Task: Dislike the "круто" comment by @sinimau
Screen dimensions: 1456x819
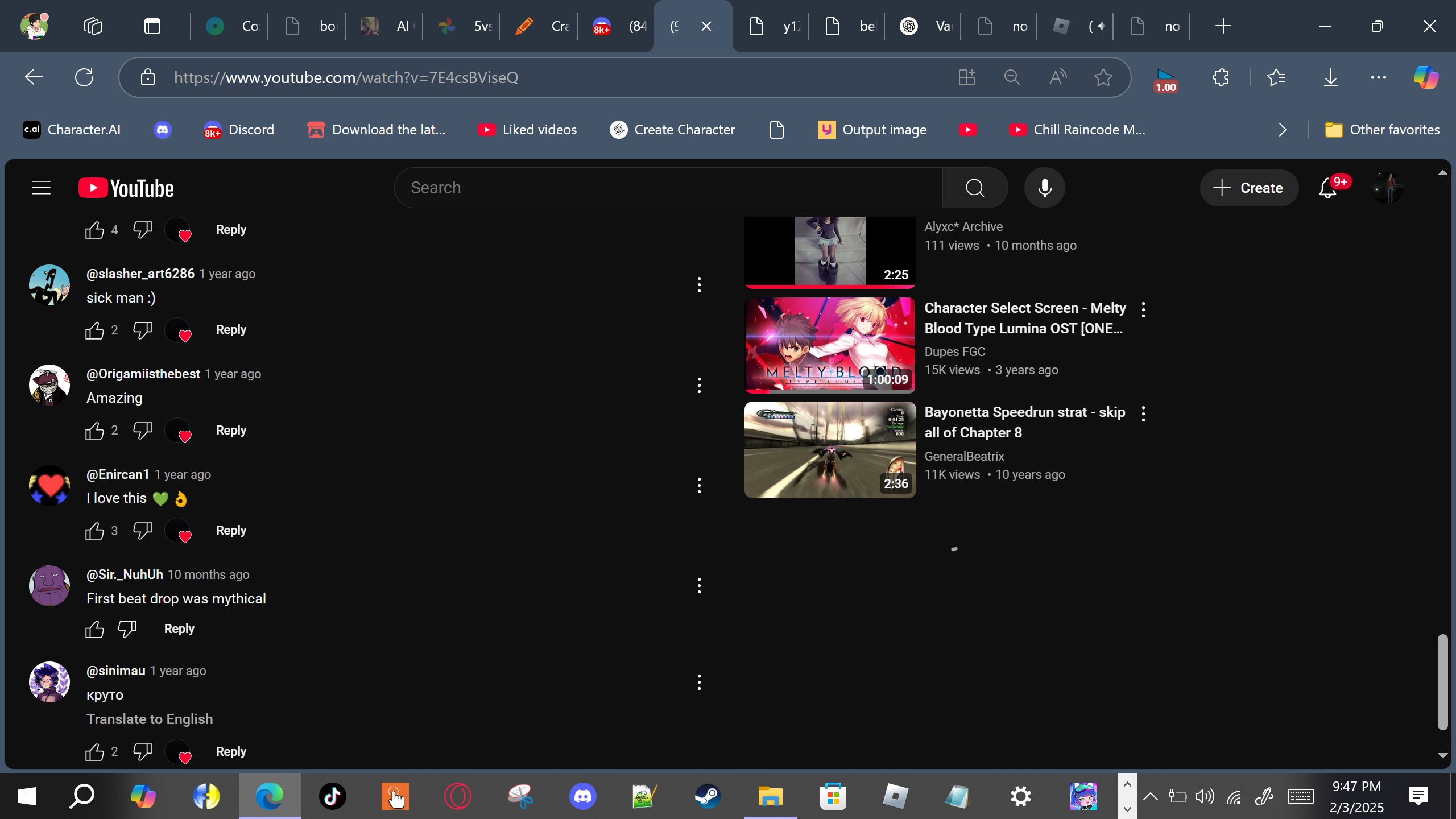Action: pyautogui.click(x=142, y=752)
